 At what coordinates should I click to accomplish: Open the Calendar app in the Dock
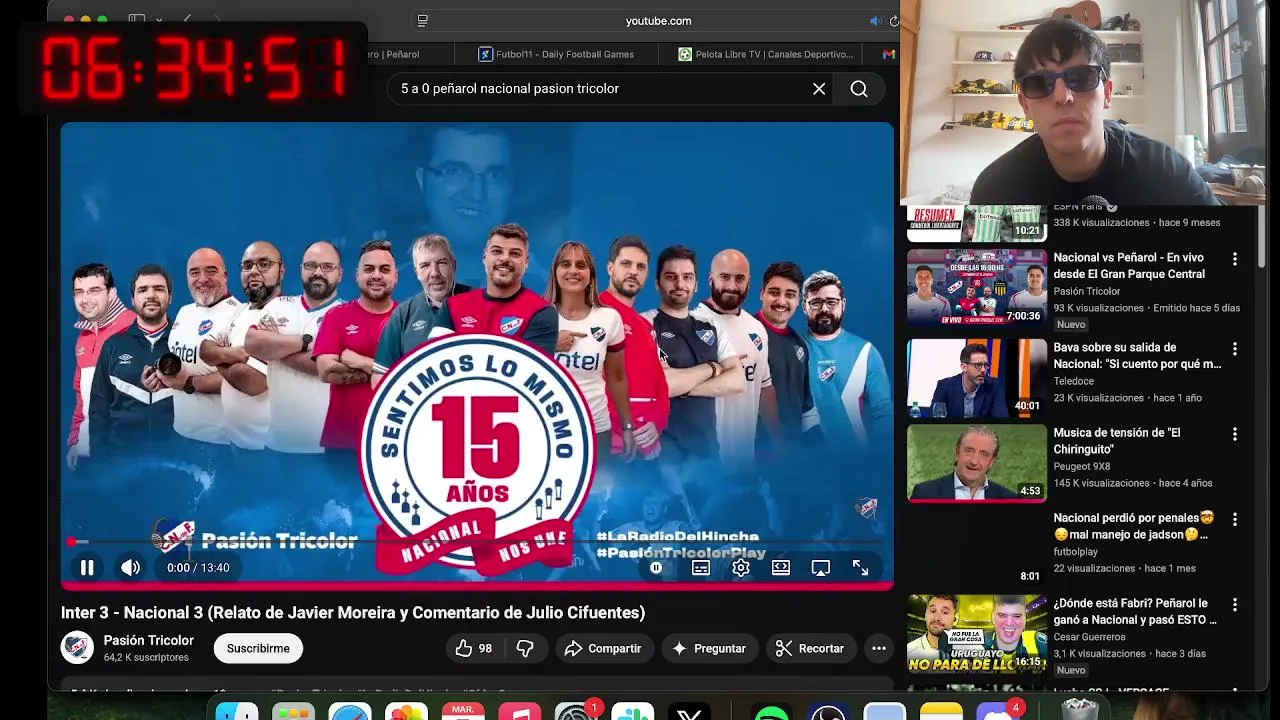pos(463,711)
